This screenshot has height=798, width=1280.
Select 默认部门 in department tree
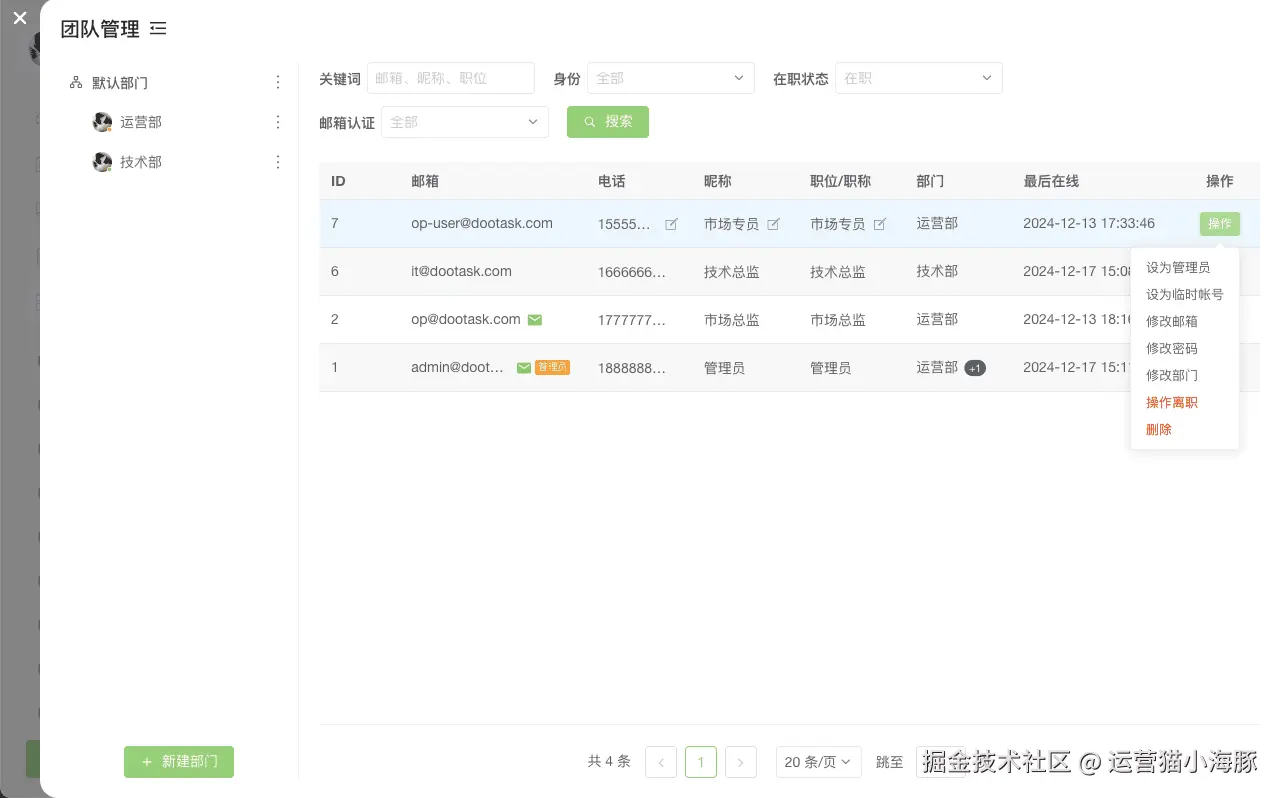[x=120, y=83]
